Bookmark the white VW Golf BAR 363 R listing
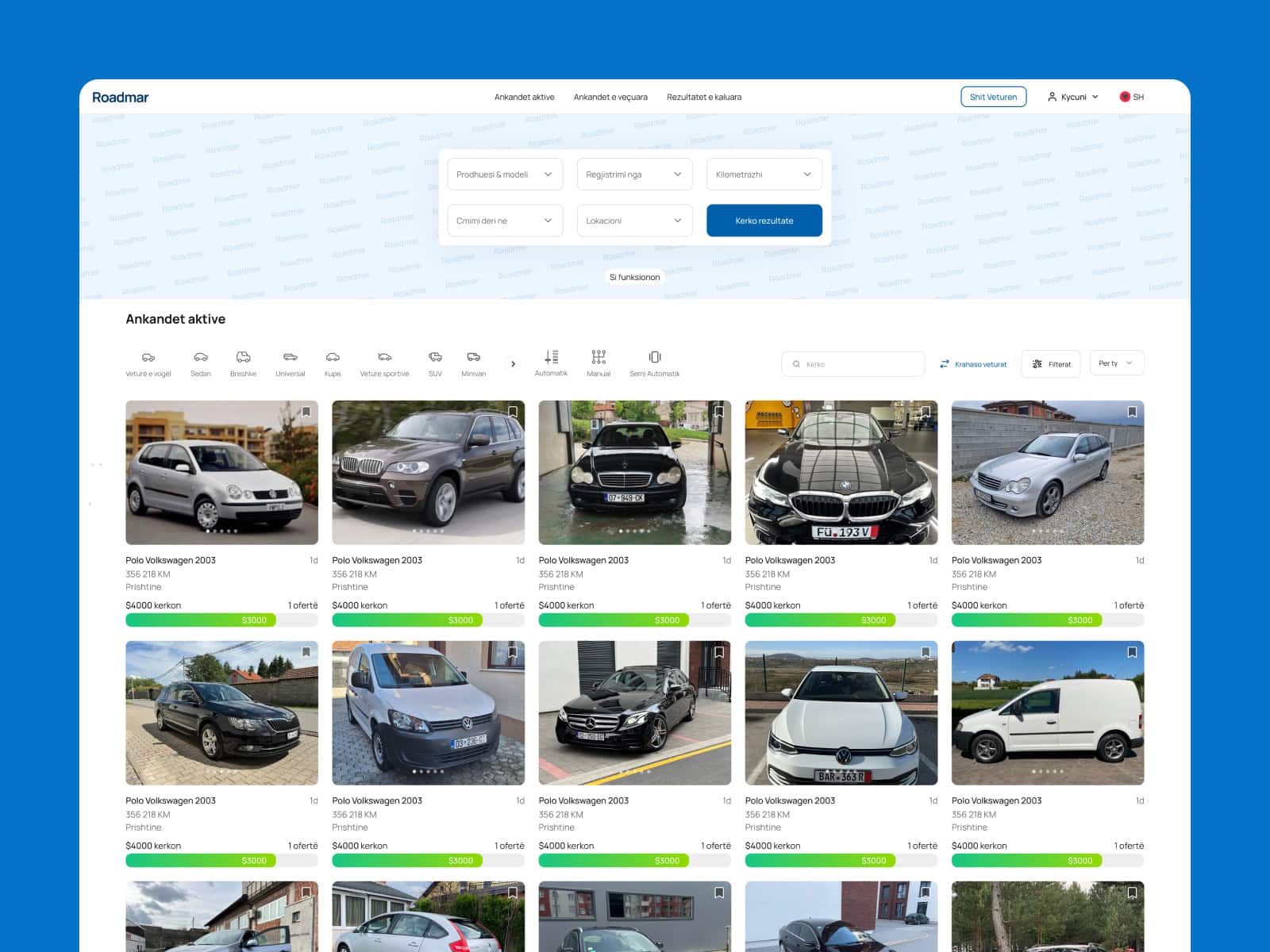The width and height of the screenshot is (1270, 952). [926, 652]
